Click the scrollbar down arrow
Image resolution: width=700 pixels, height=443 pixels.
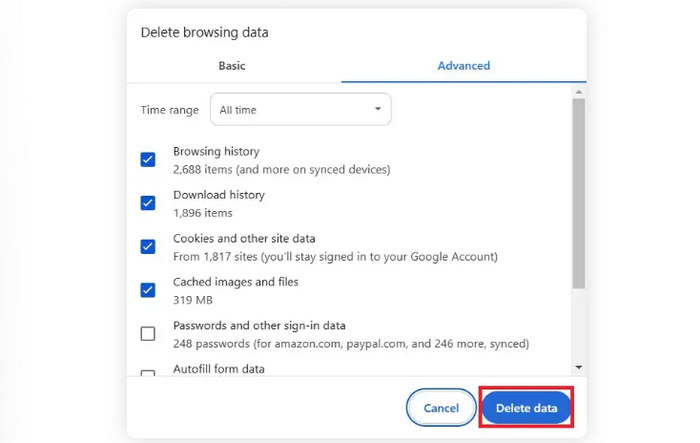(579, 368)
